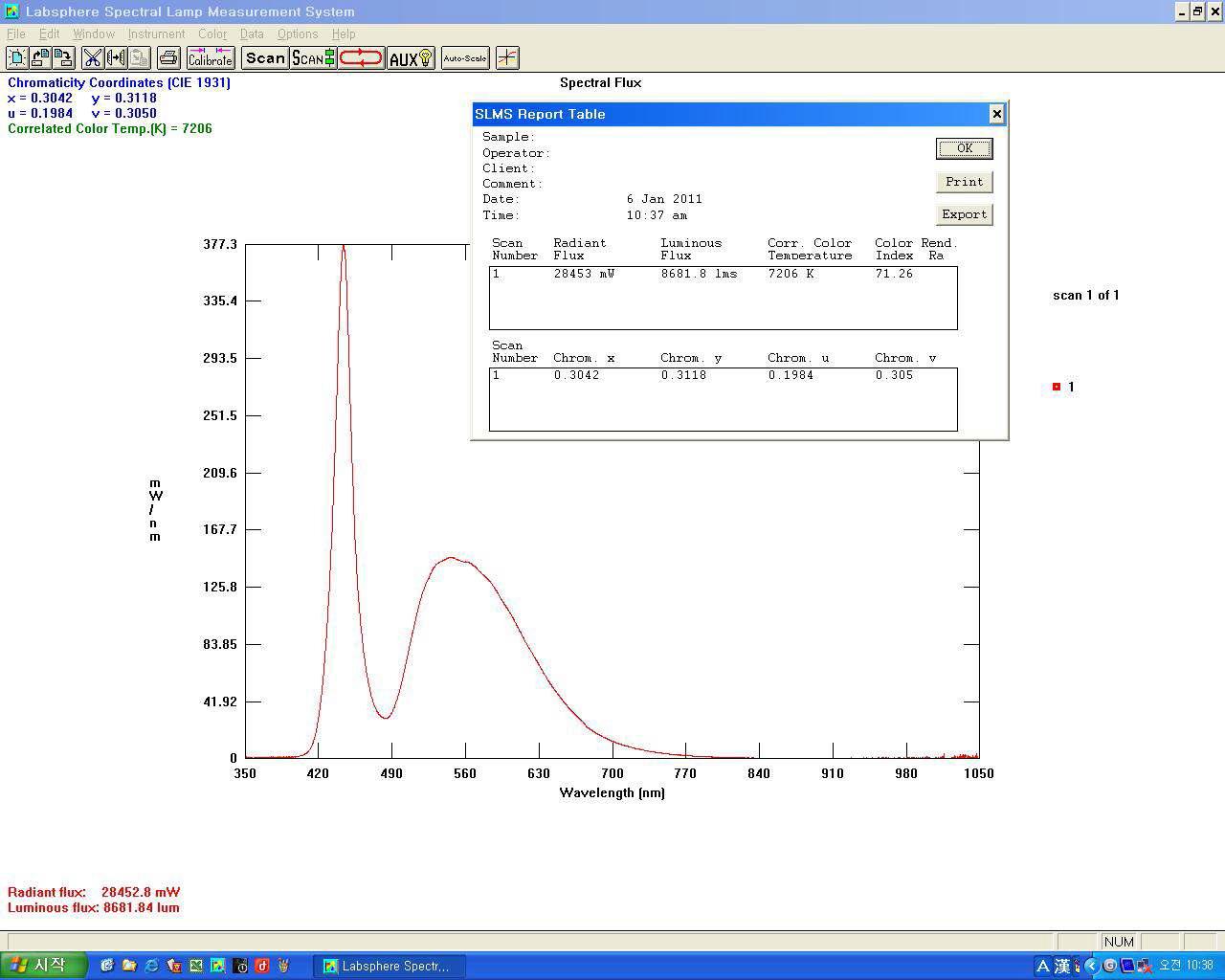Start a single Scan from the toolbar

pos(265,58)
